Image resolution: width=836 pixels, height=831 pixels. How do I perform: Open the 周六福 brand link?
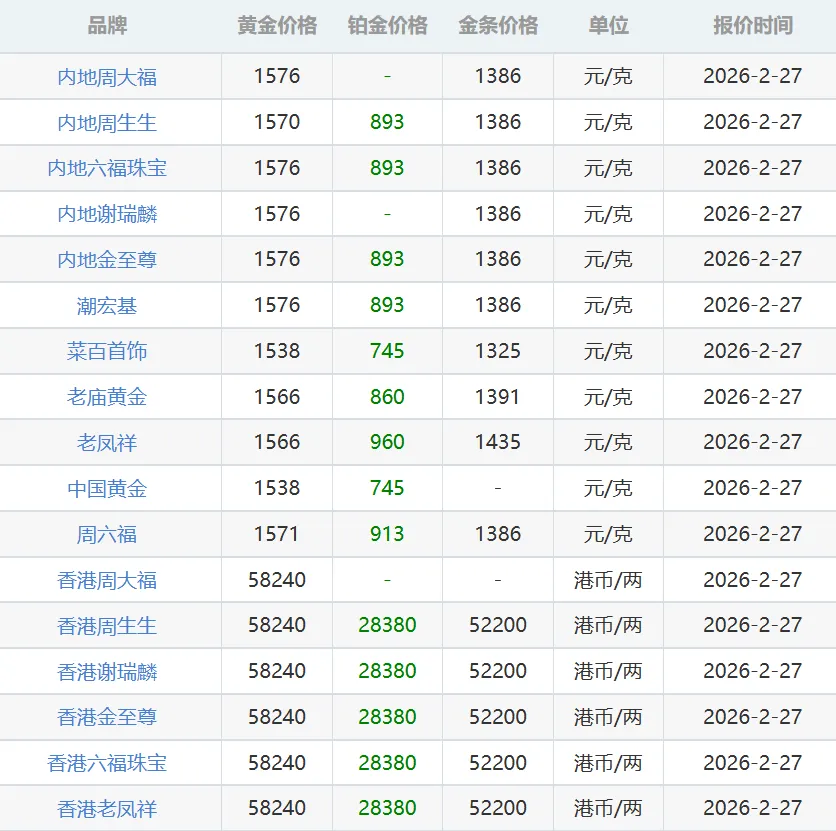click(107, 535)
